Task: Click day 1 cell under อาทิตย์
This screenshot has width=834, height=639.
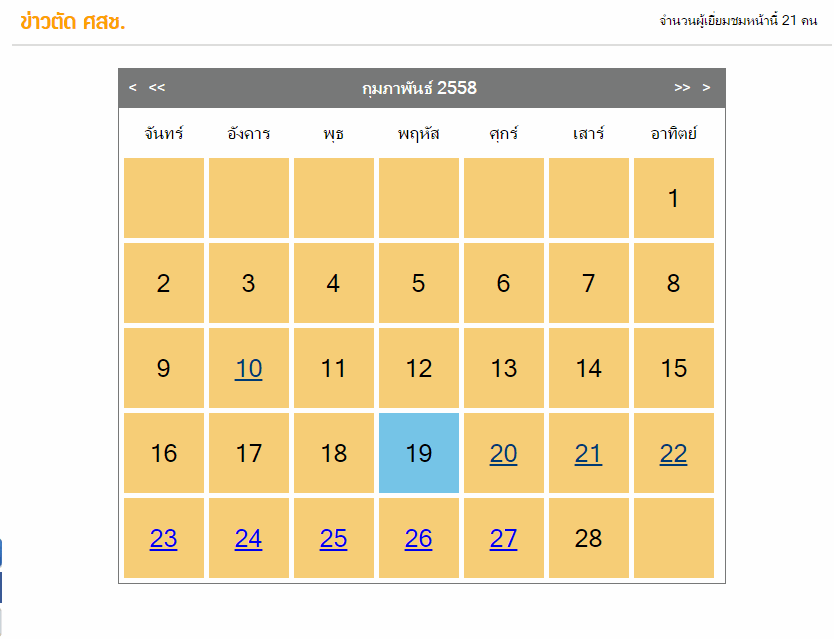Action: pyautogui.click(x=673, y=199)
